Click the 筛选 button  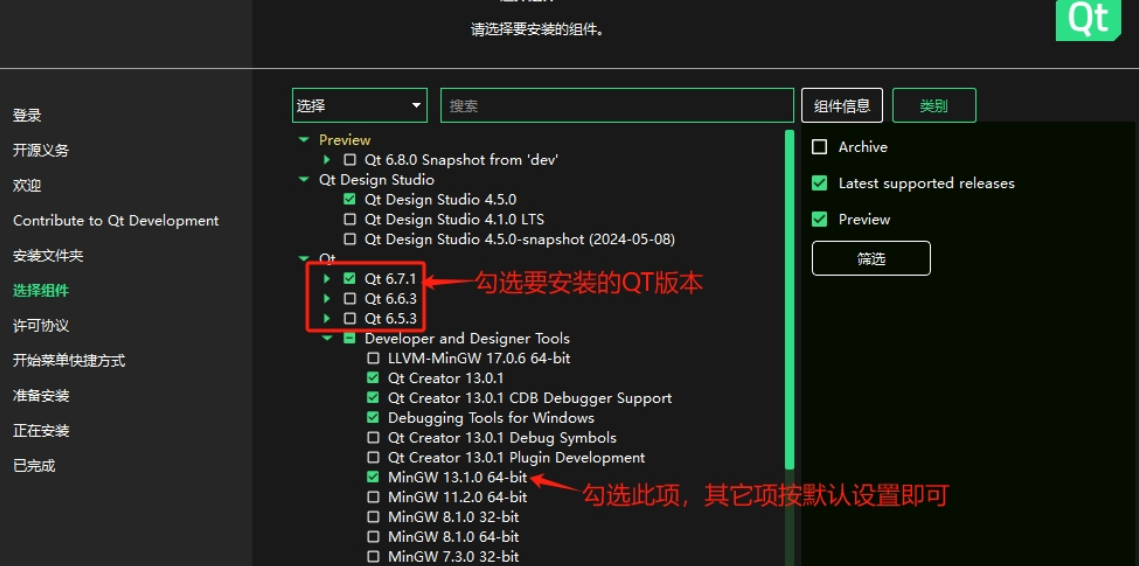tap(871, 259)
